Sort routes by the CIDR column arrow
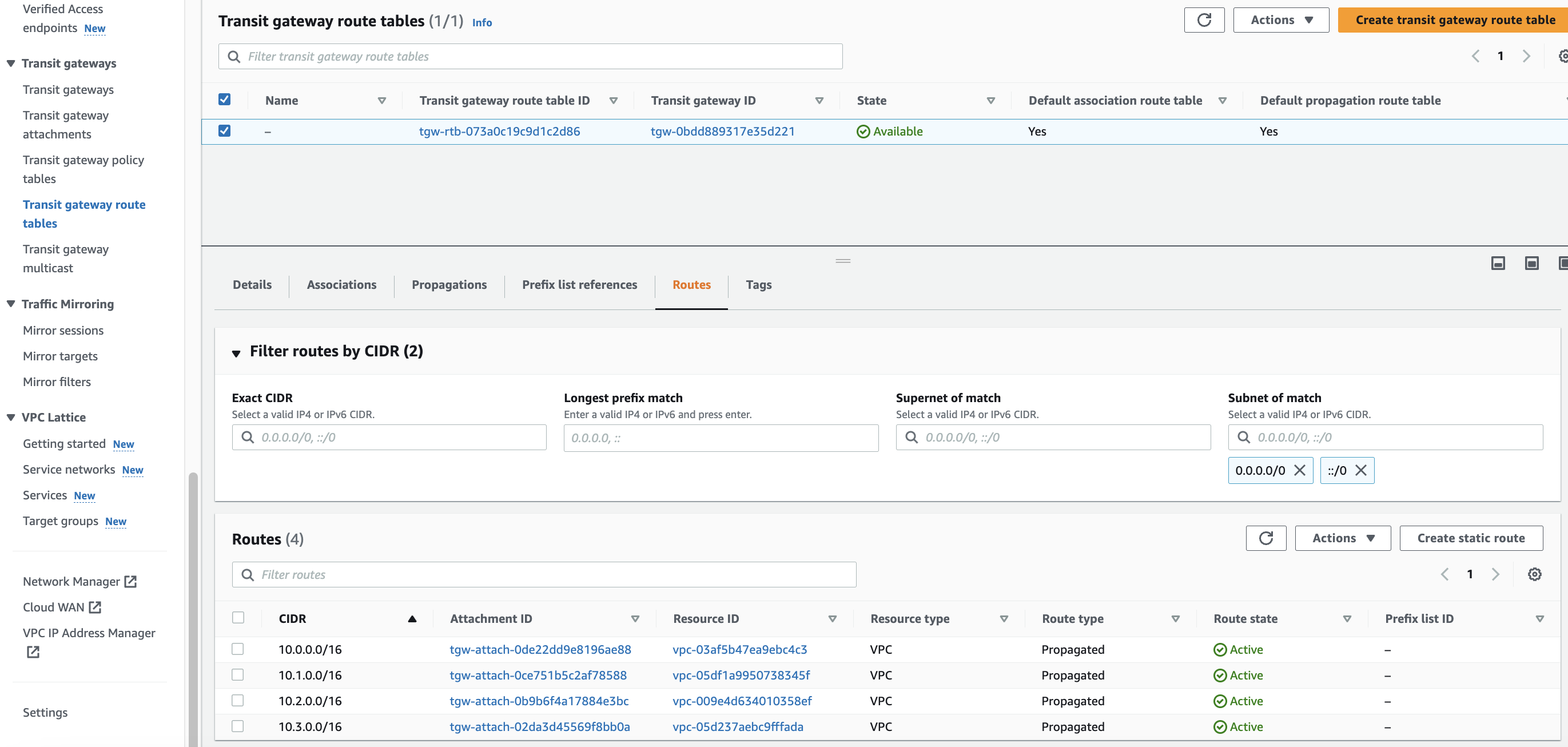Screen dimensions: 1568x747 (x=412, y=618)
